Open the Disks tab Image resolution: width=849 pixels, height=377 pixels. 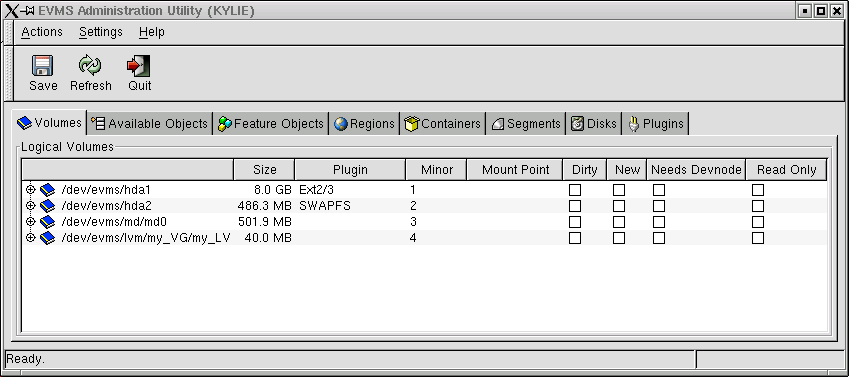594,124
